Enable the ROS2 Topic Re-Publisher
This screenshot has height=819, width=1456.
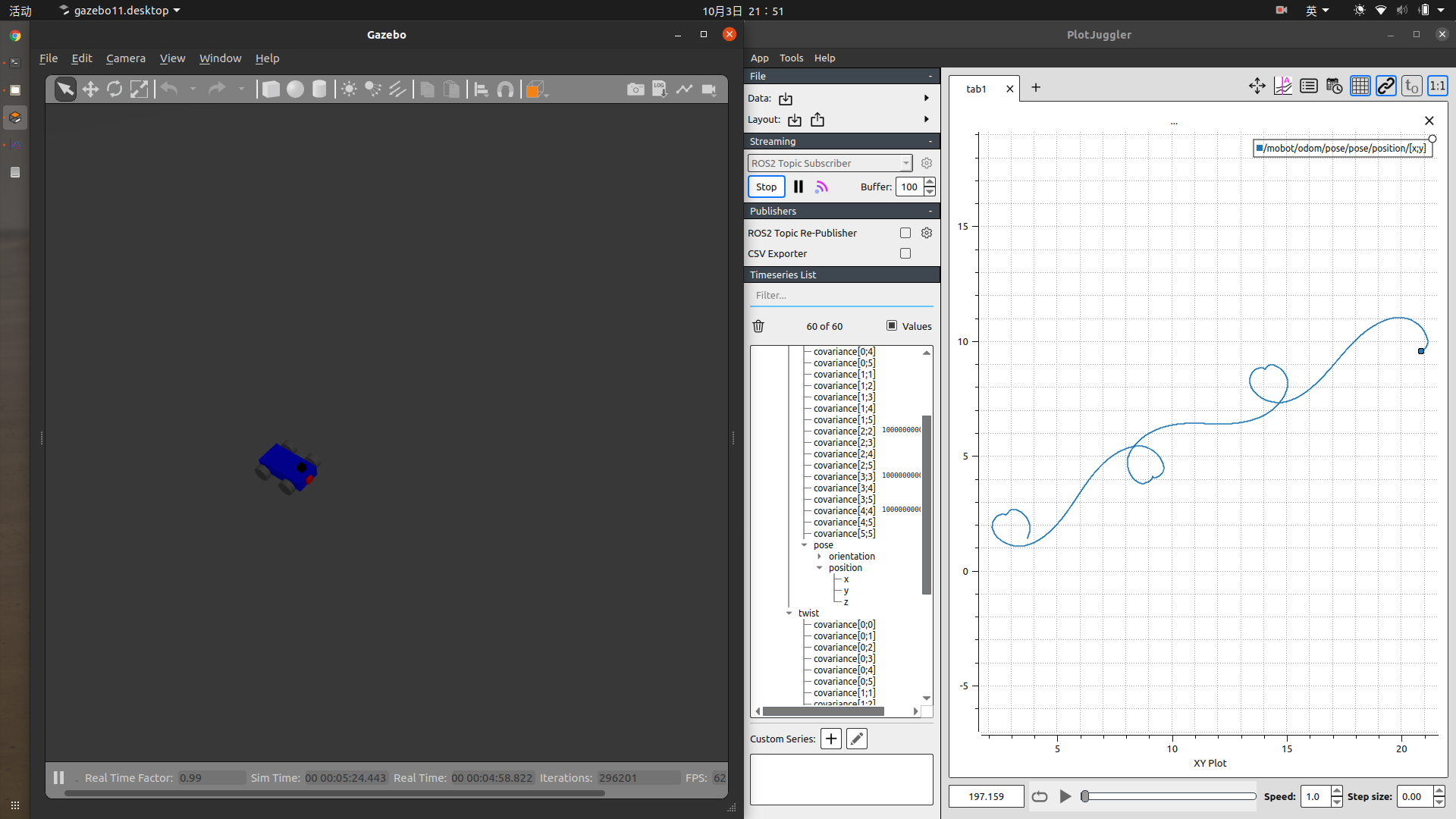click(905, 233)
